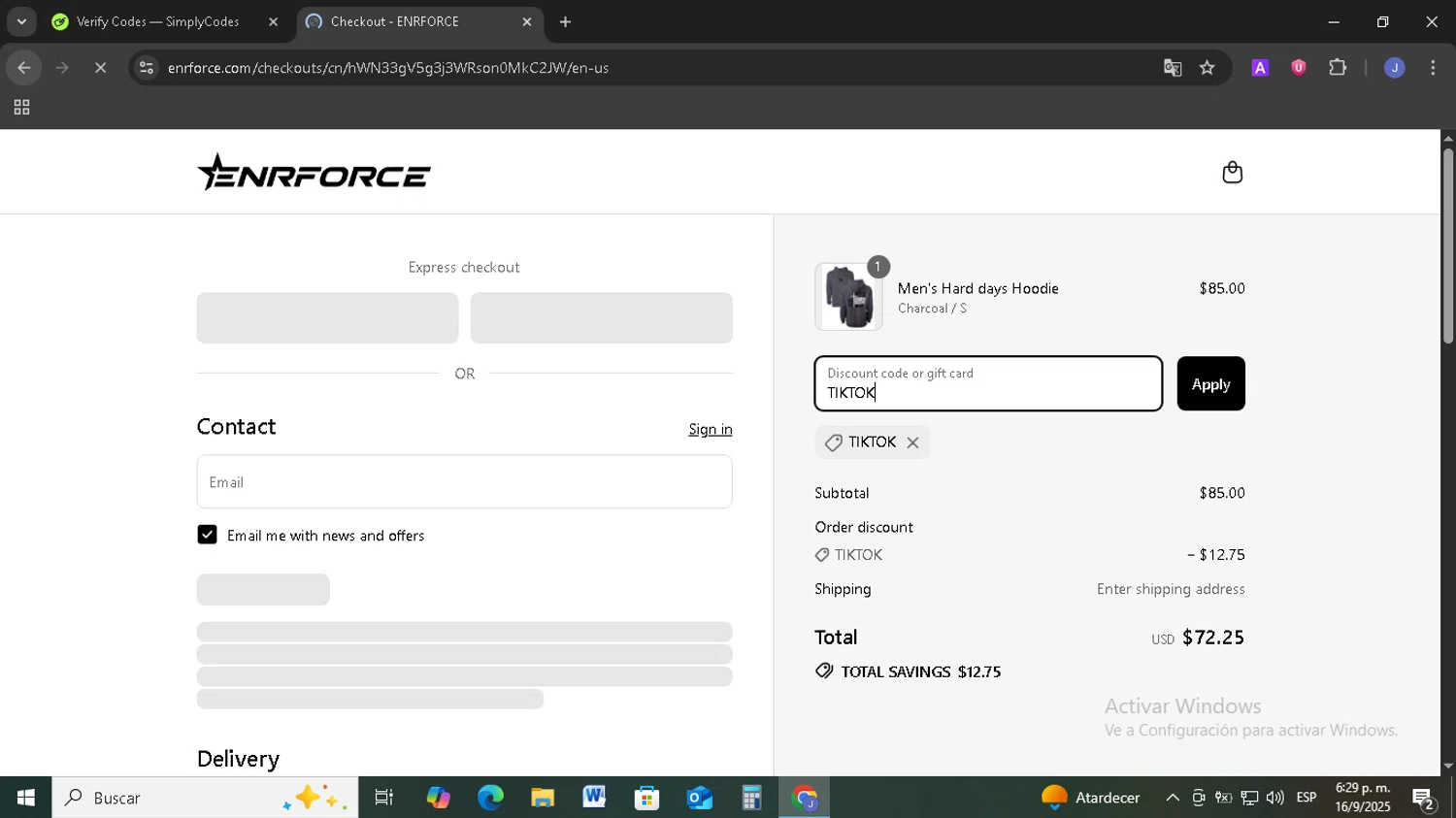Click the taskbar Buscar search box

(205, 798)
